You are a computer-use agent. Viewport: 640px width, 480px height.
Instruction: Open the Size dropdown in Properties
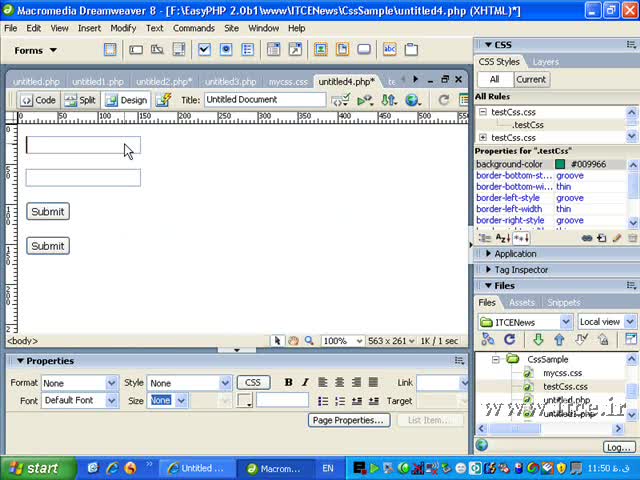pos(181,401)
